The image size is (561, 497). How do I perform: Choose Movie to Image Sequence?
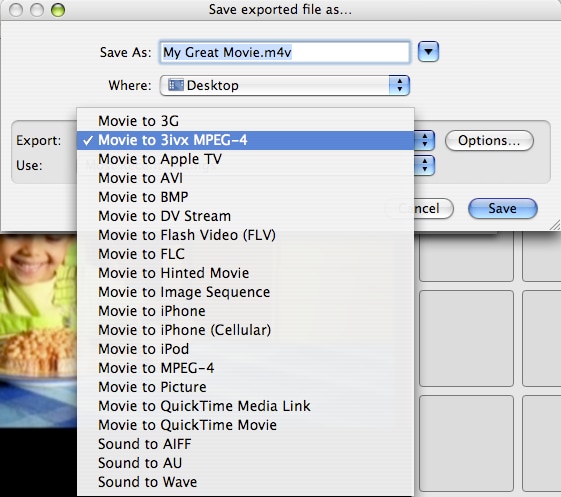245,292
